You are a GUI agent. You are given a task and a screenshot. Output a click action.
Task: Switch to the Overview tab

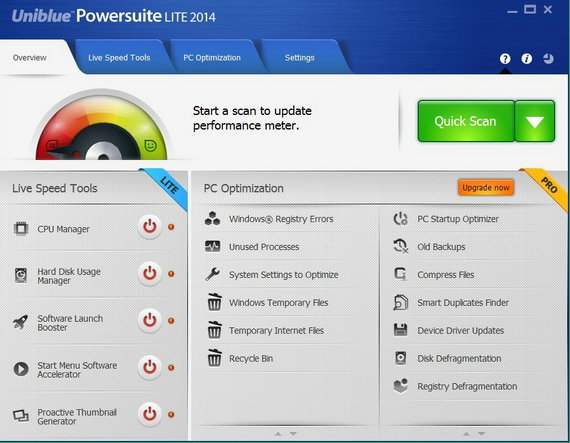point(29,58)
